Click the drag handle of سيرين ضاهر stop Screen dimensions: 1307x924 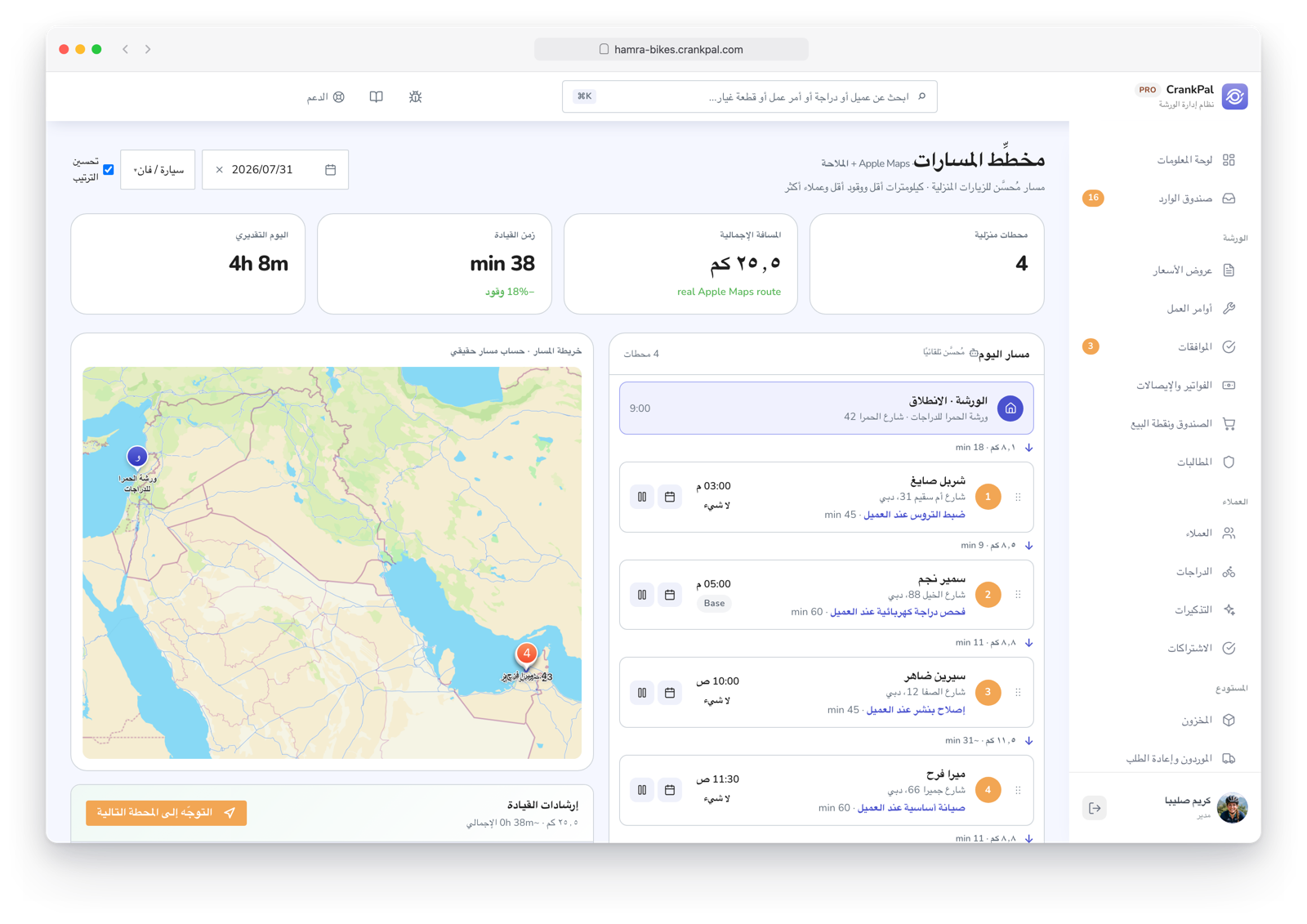point(1018,693)
